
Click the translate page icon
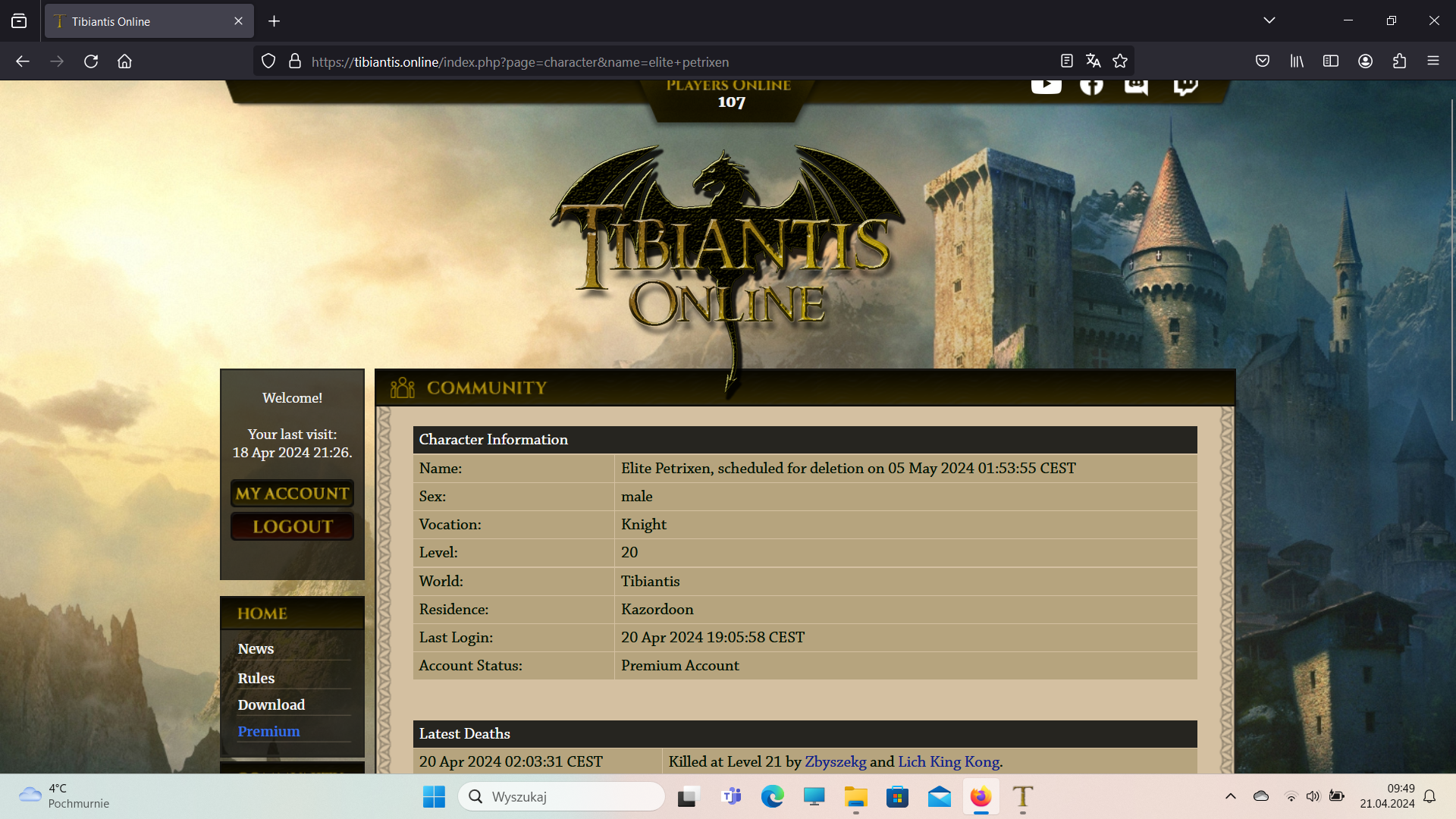[x=1093, y=61]
